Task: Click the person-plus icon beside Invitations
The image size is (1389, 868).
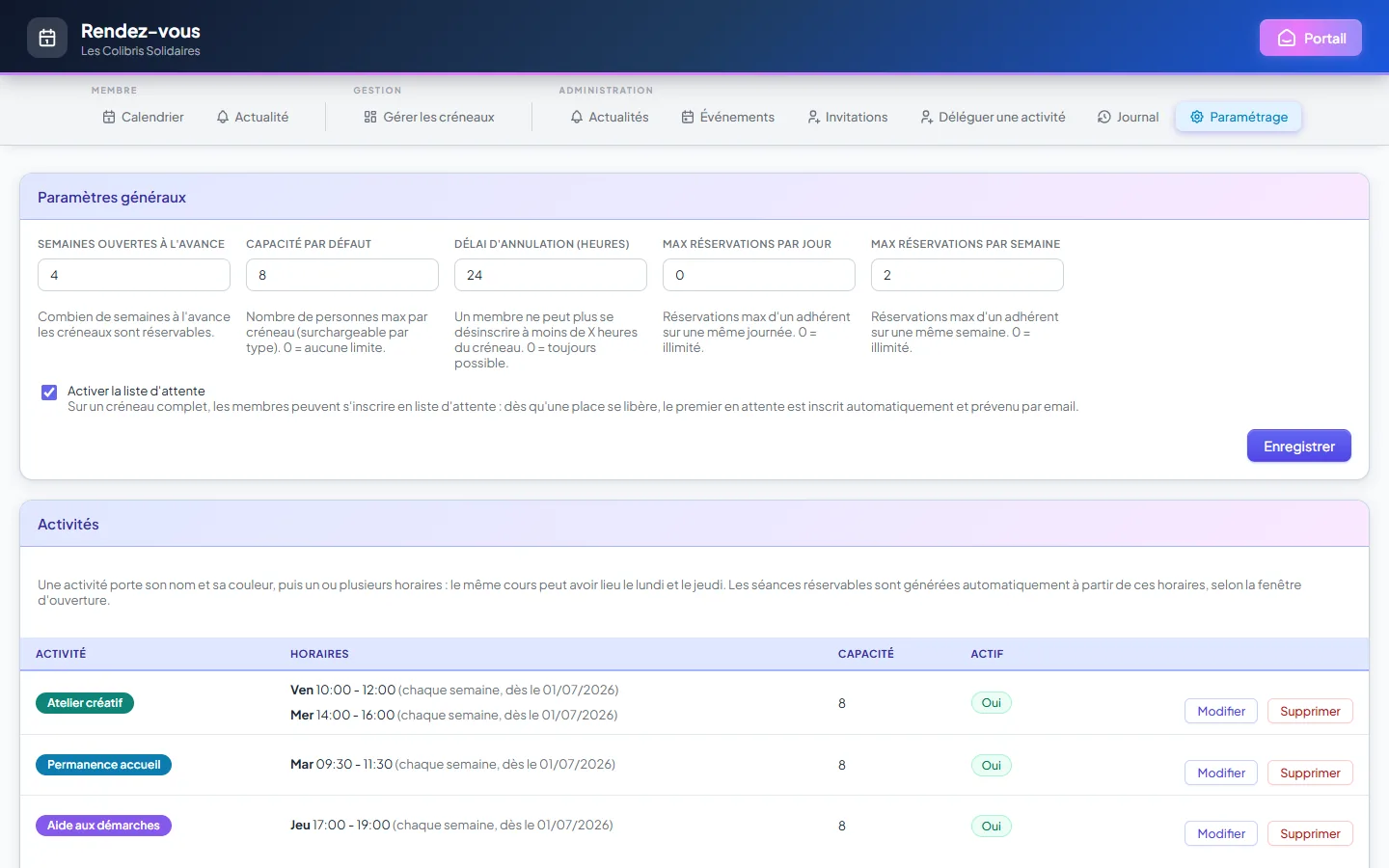Action: point(814,117)
